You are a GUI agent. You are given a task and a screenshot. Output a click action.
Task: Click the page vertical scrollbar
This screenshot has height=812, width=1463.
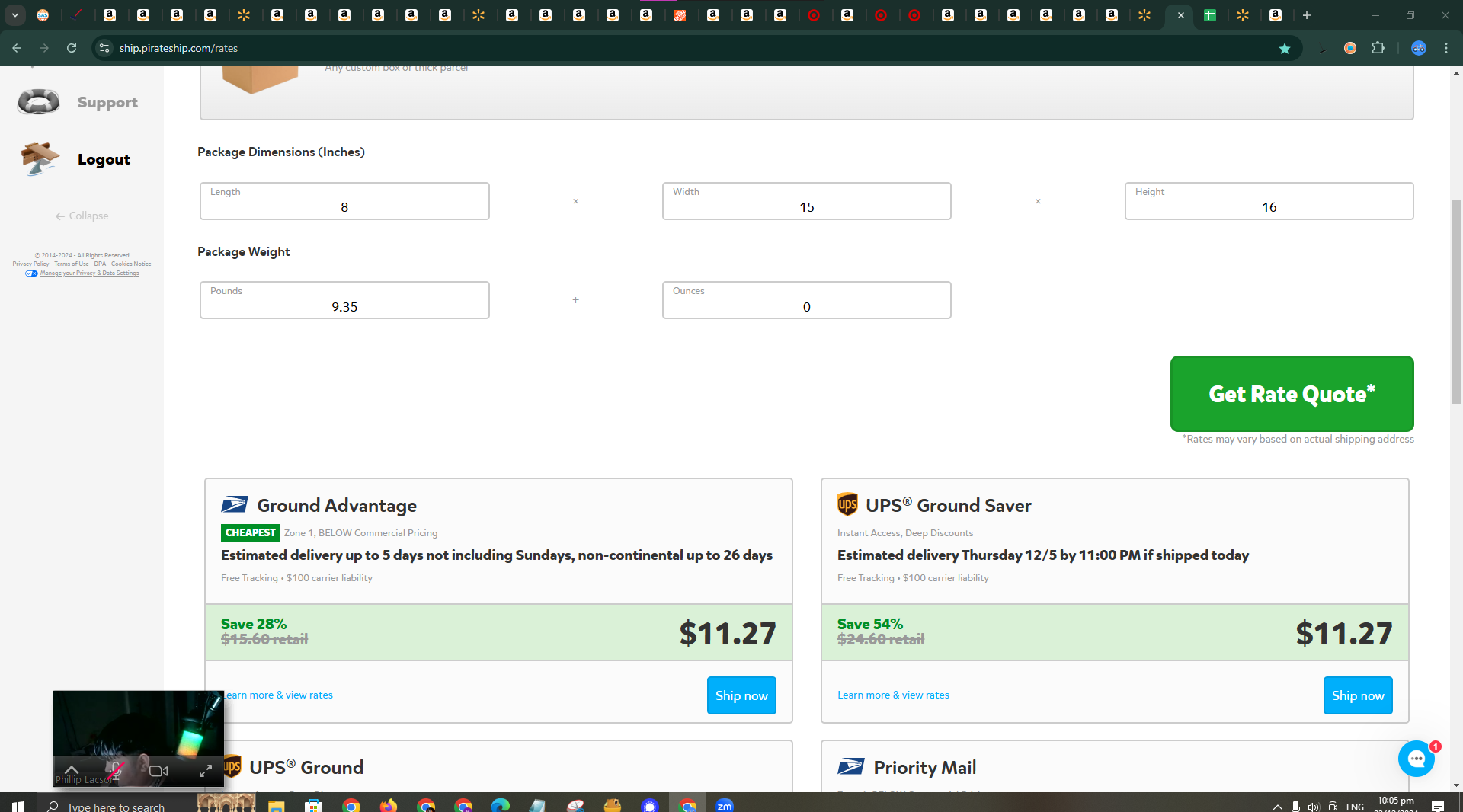(1456, 301)
